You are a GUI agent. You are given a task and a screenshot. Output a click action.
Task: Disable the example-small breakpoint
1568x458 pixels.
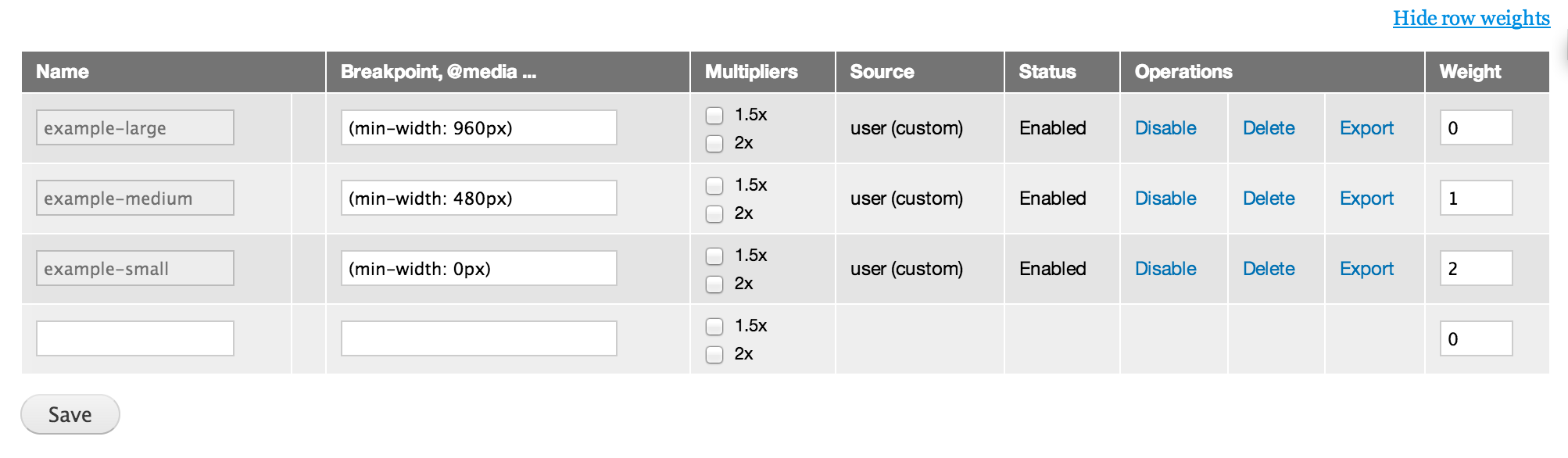tap(1165, 269)
